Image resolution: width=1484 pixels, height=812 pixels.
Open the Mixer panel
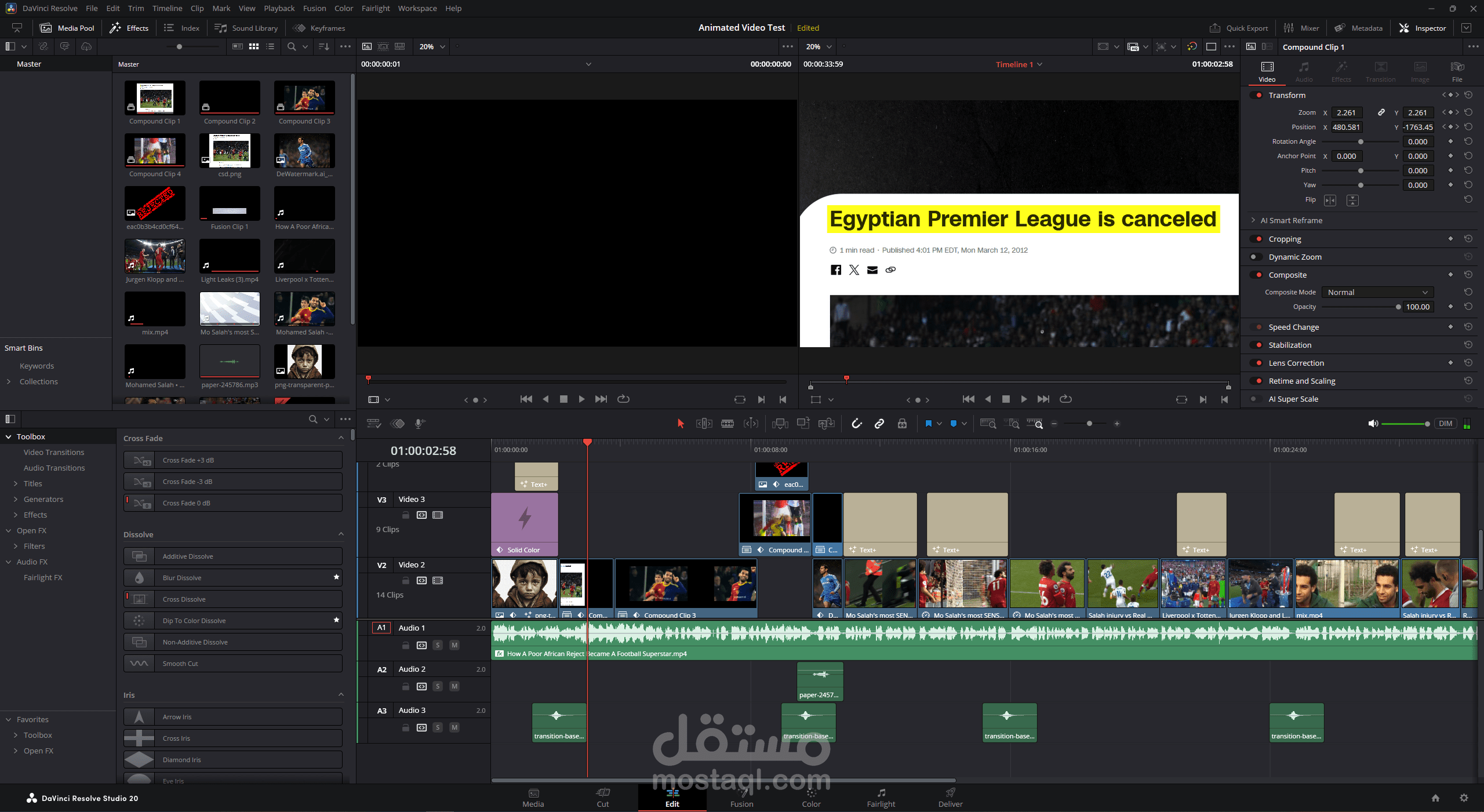tap(1301, 28)
